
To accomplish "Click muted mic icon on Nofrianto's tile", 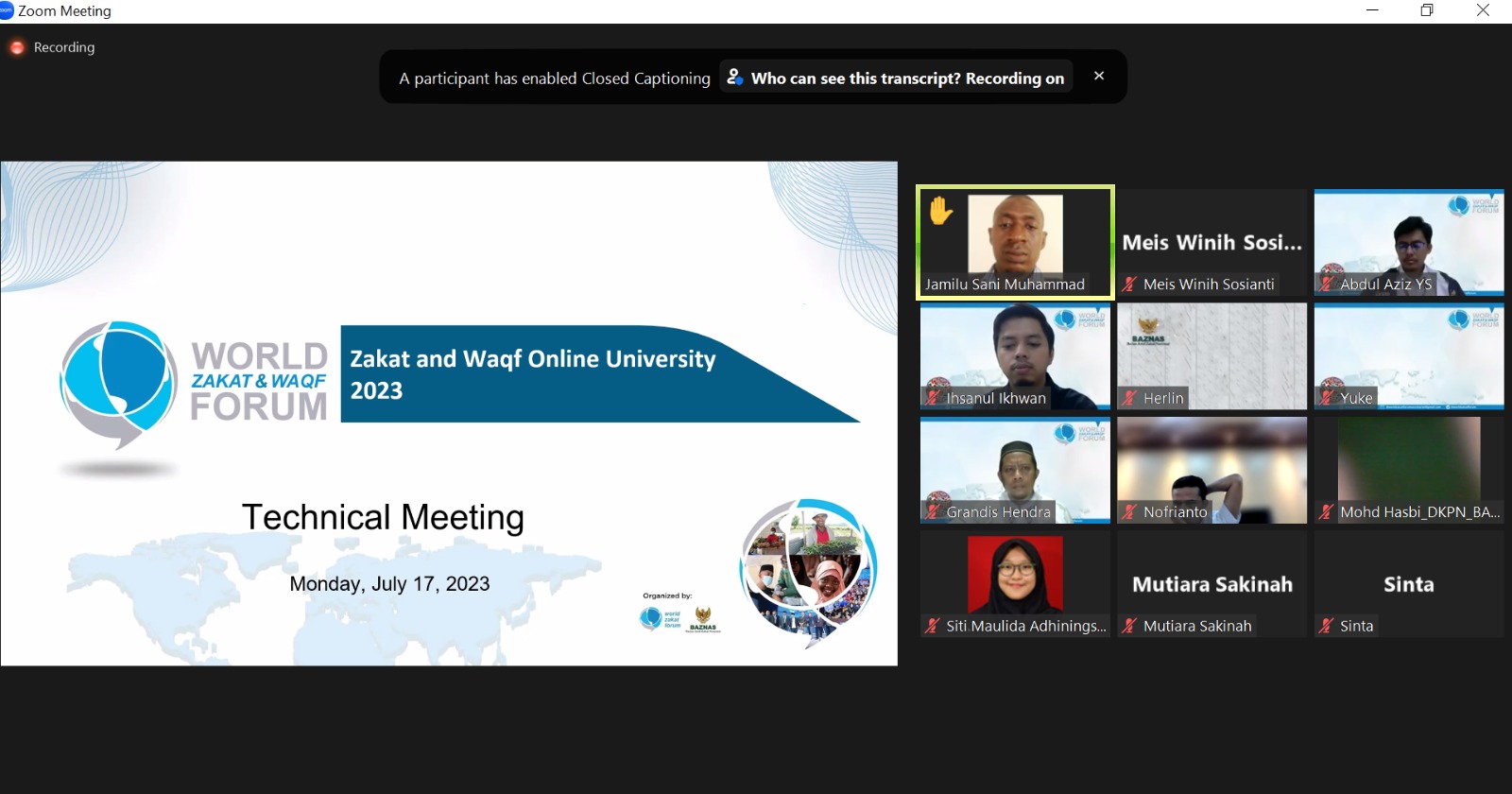I will (x=1129, y=512).
